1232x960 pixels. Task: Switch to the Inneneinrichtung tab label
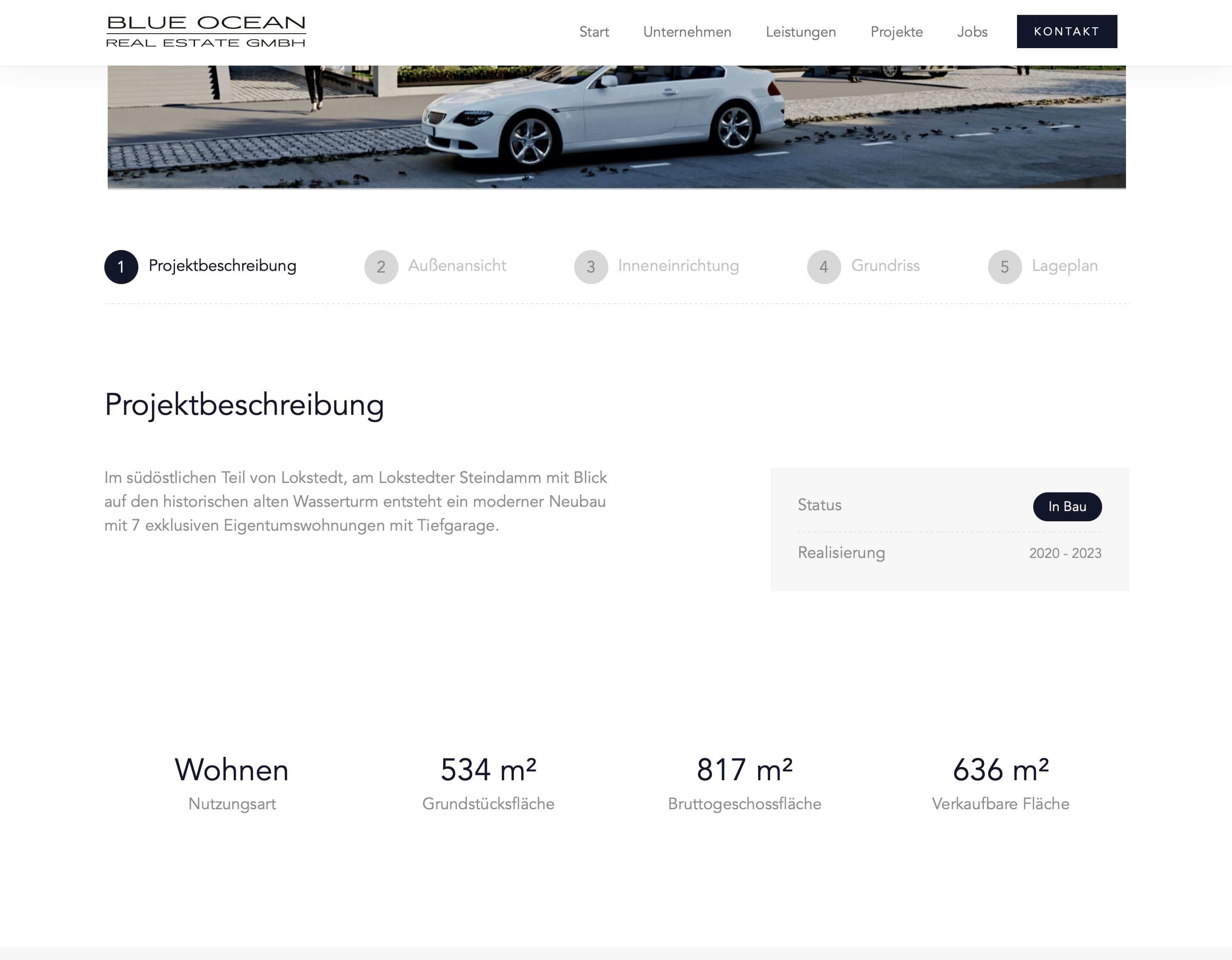click(x=679, y=266)
